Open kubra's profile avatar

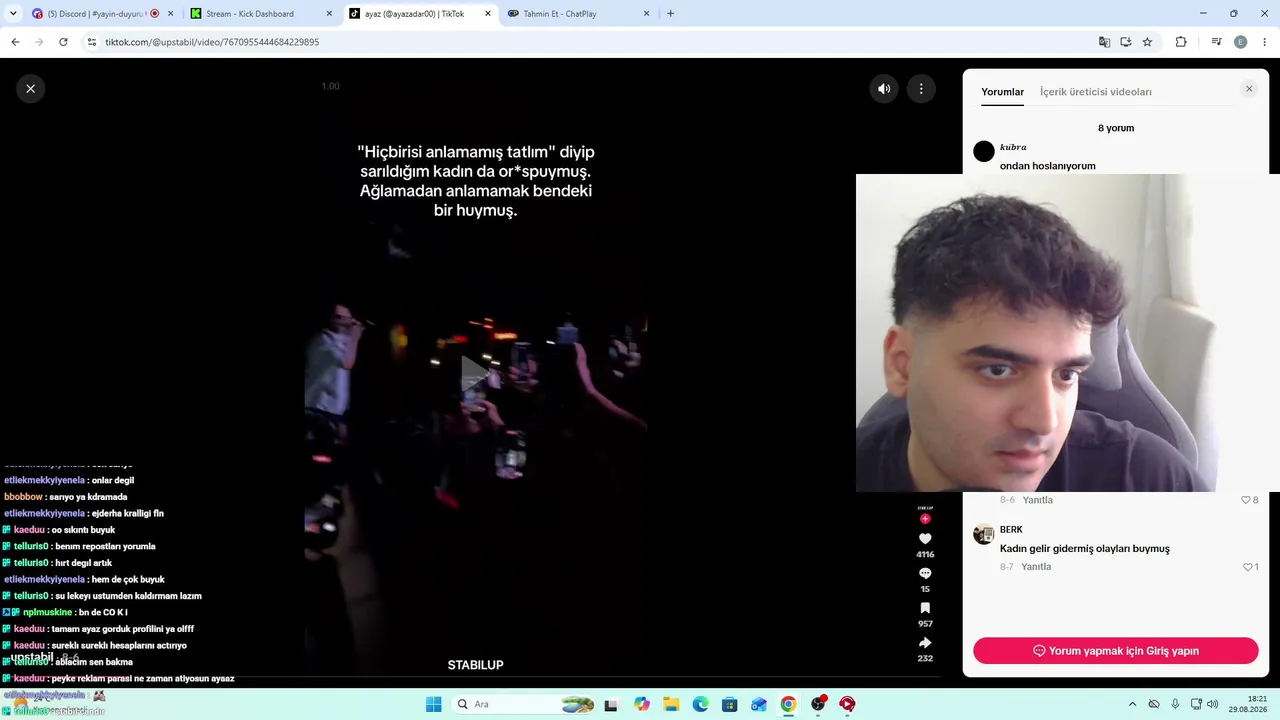[x=984, y=151]
